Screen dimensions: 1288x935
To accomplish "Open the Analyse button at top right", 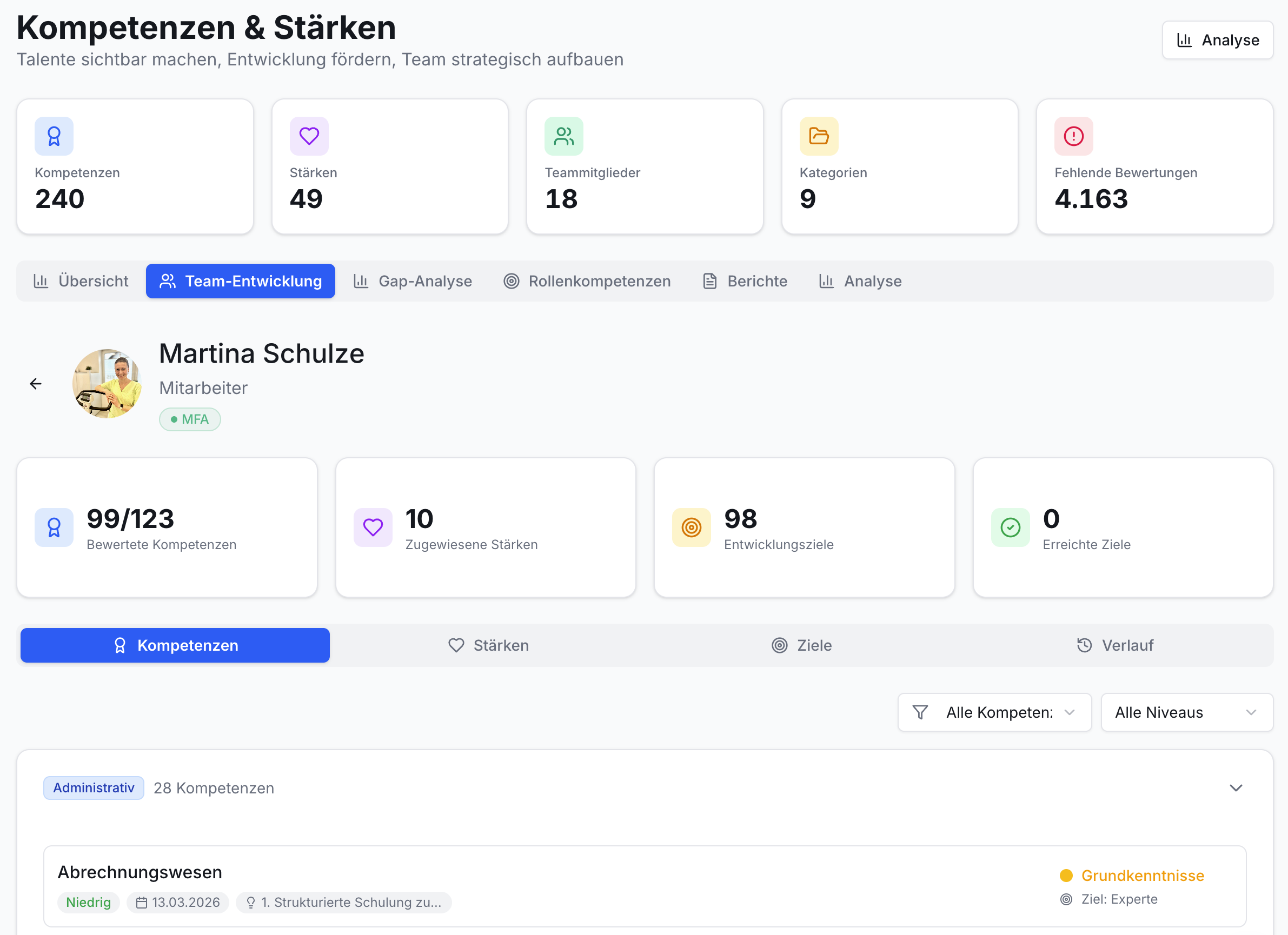I will click(1218, 40).
